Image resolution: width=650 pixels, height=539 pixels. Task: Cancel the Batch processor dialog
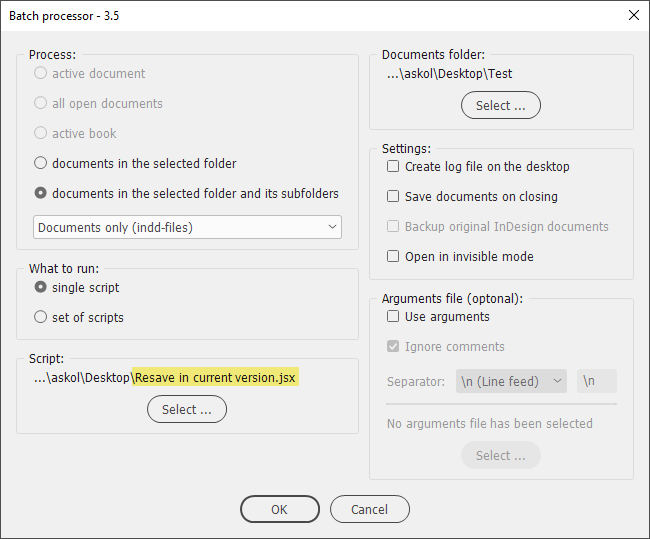coord(370,509)
